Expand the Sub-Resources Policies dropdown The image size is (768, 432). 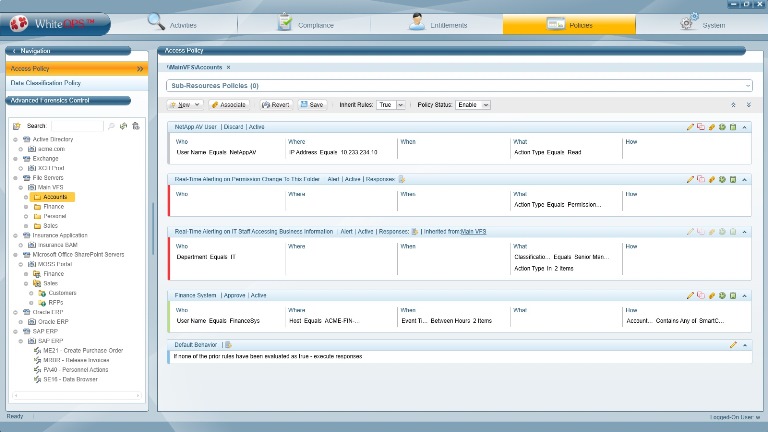click(746, 86)
